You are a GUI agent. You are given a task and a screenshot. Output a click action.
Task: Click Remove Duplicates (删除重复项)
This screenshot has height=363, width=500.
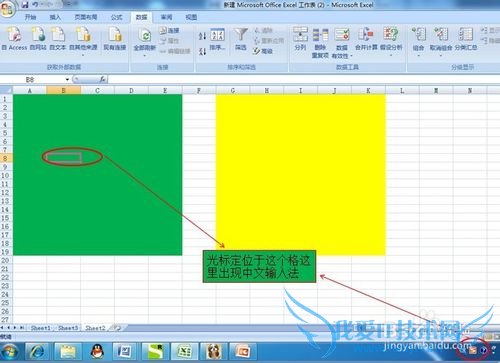tap(320, 43)
